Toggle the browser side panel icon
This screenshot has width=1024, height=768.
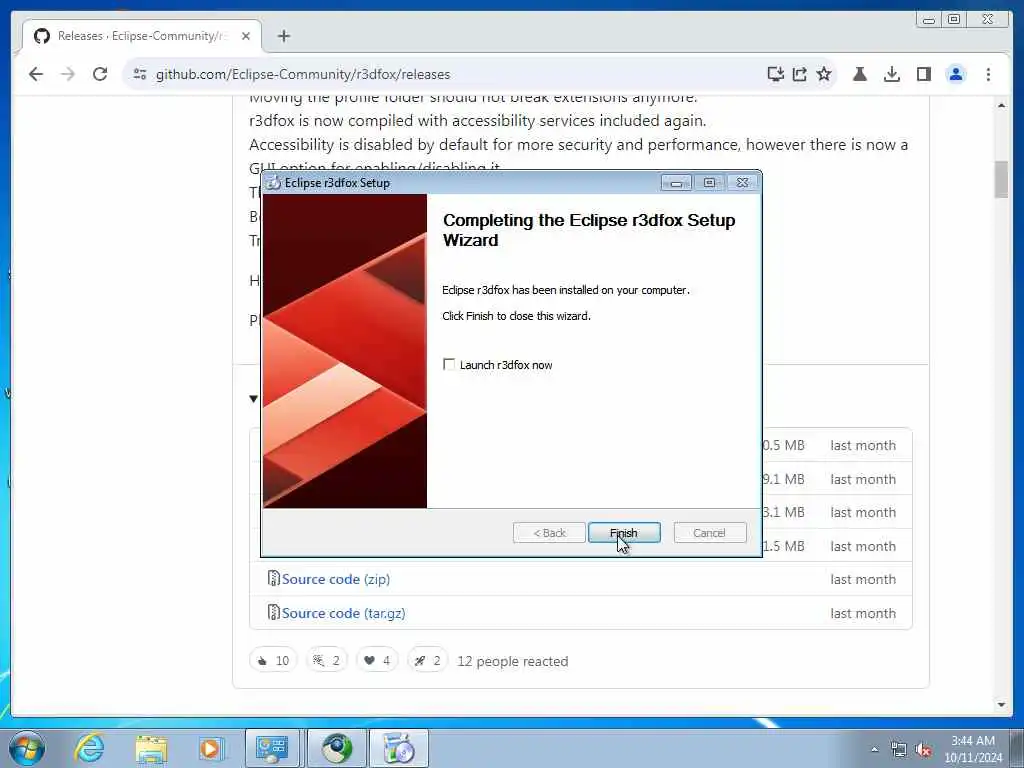pos(923,74)
